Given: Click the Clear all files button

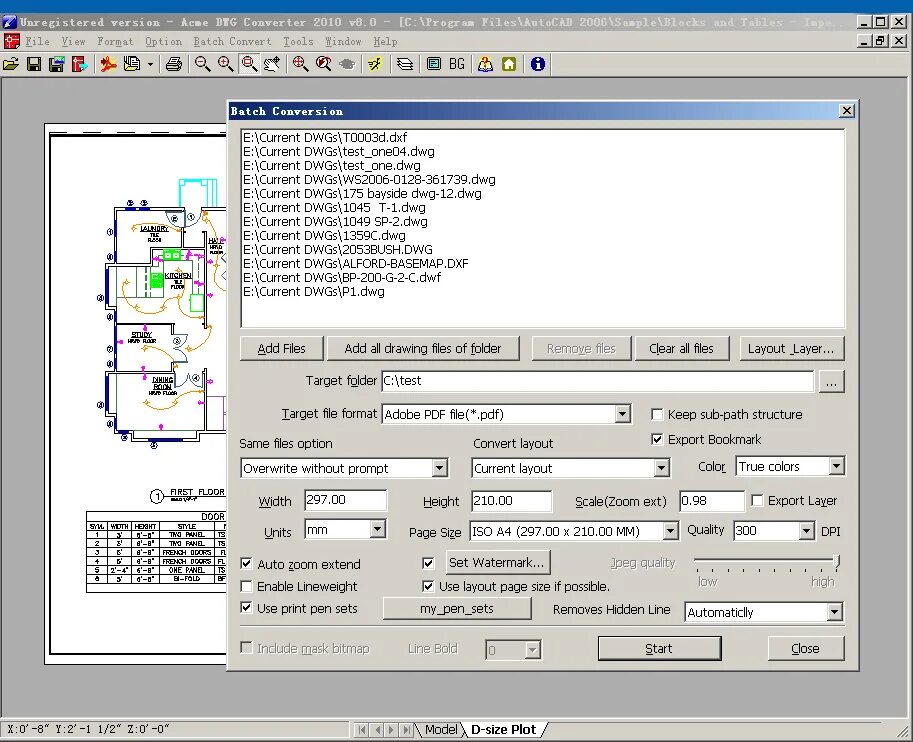Looking at the screenshot, I should [x=681, y=348].
